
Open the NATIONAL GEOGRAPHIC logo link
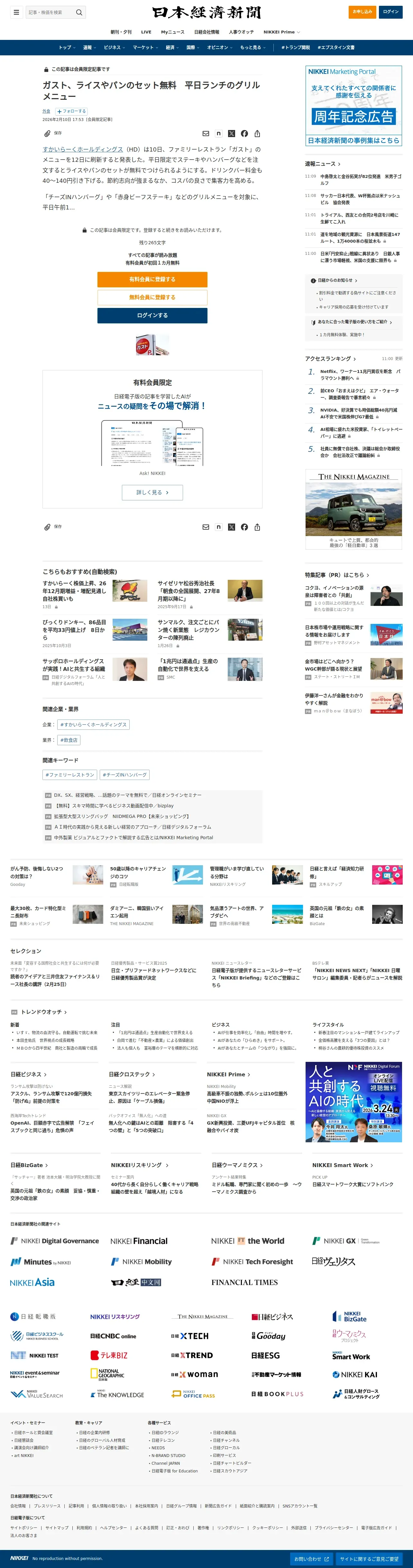click(107, 1374)
